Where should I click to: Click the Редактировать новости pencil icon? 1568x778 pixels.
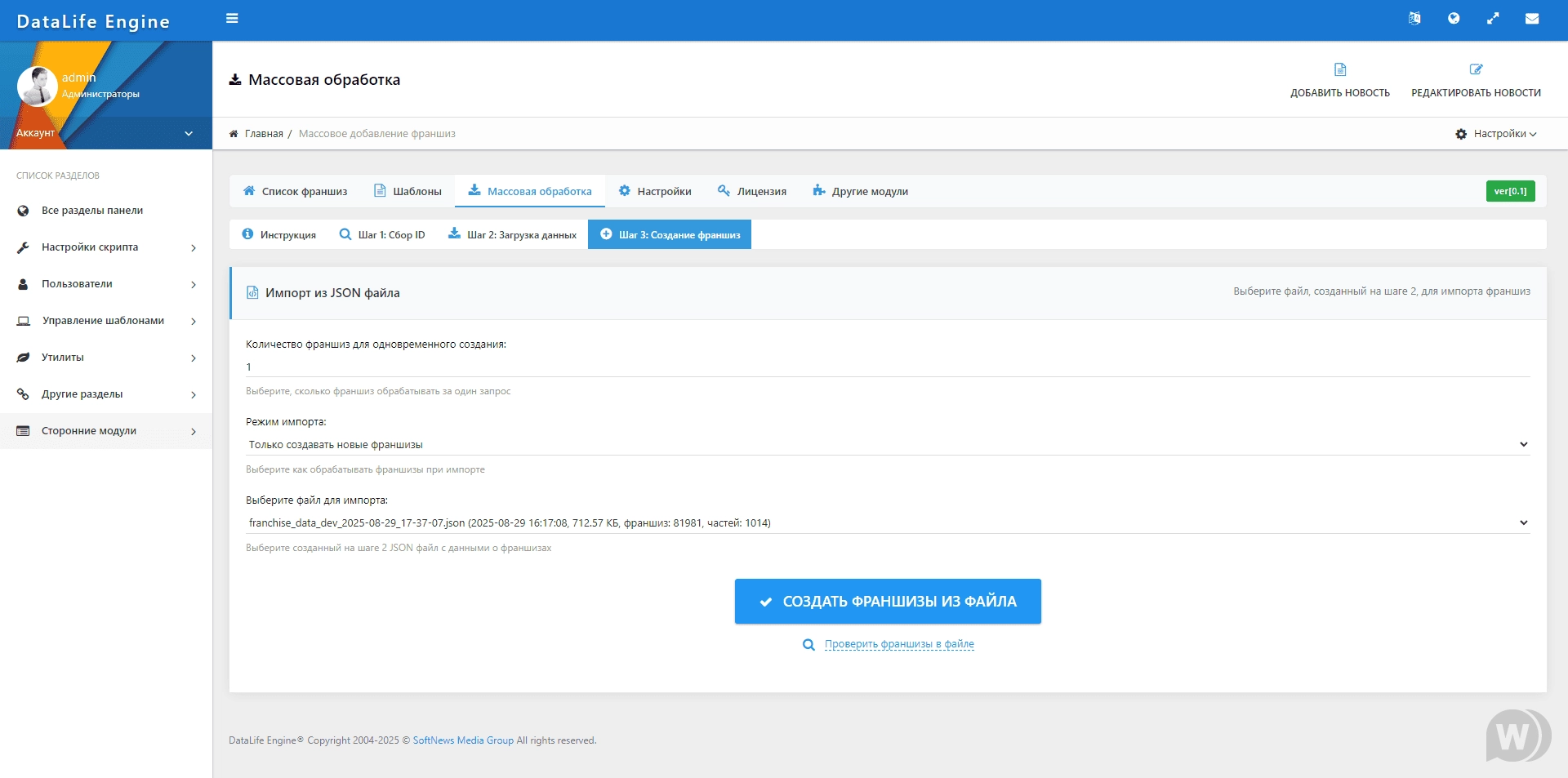[1476, 70]
